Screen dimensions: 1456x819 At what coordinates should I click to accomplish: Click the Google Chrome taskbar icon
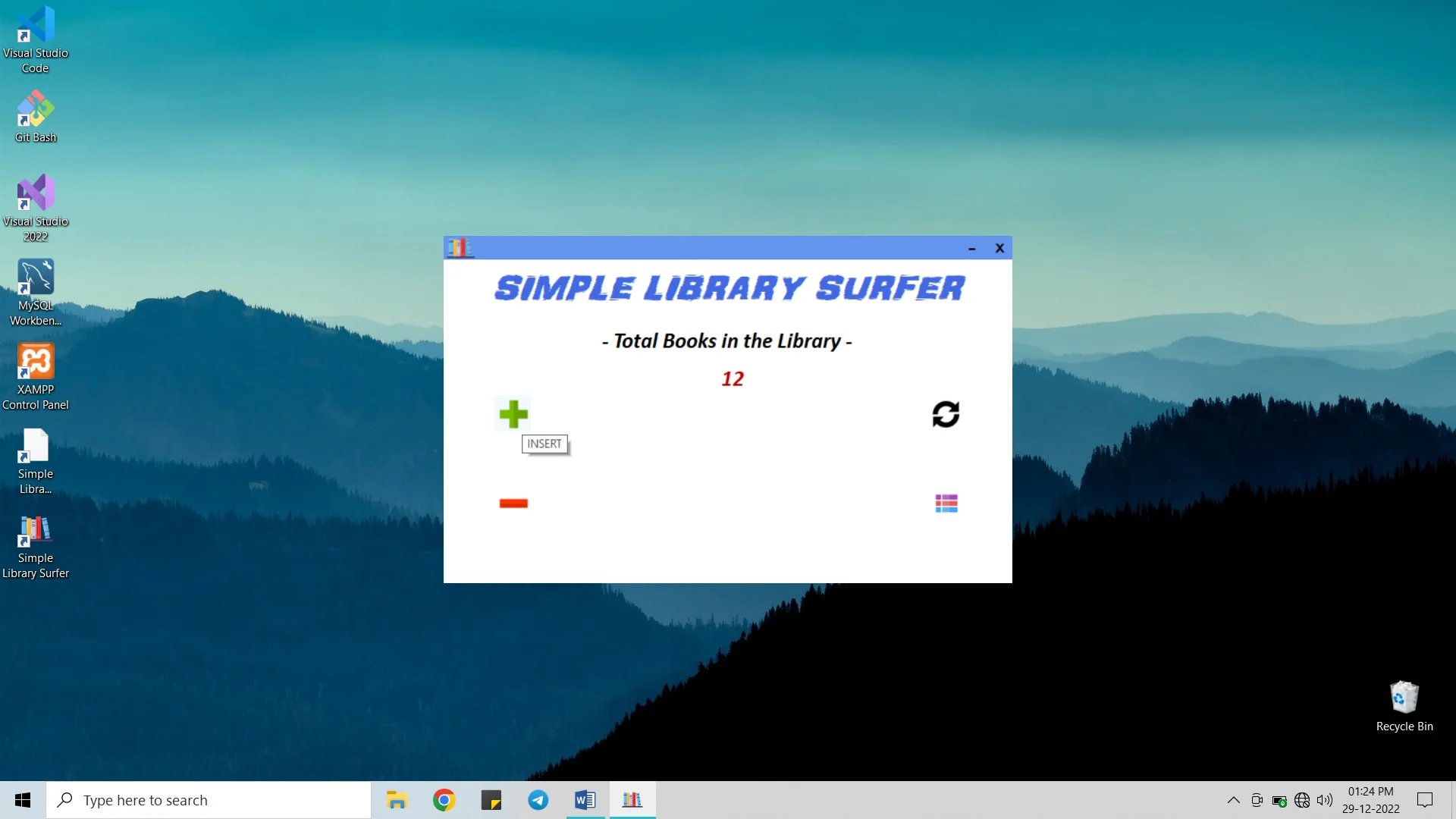click(444, 799)
